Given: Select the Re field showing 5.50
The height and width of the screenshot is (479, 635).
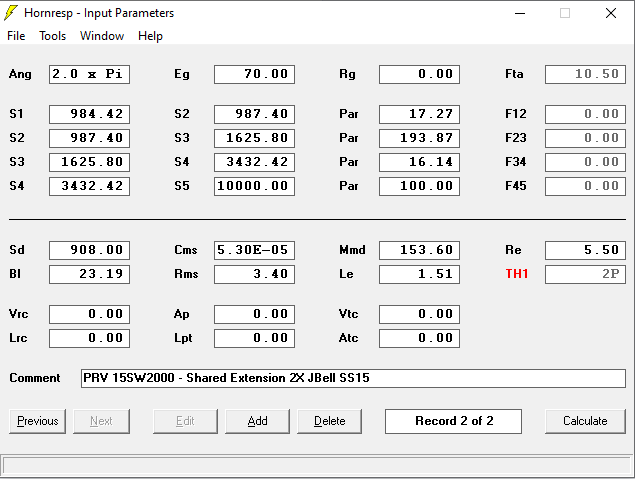Looking at the screenshot, I should coord(585,250).
